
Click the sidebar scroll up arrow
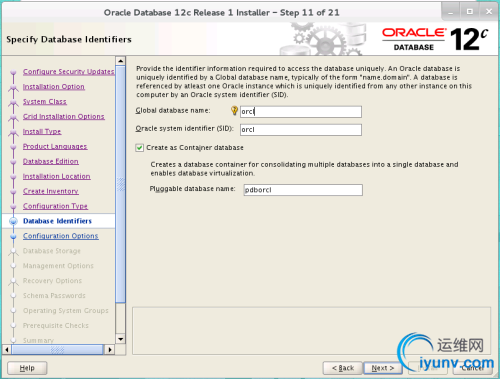click(121, 61)
